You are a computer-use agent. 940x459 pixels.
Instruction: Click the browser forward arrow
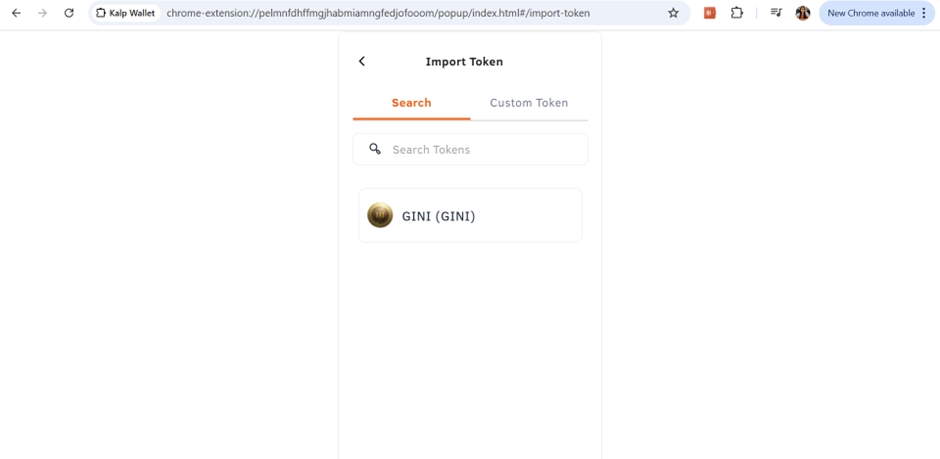click(x=42, y=13)
